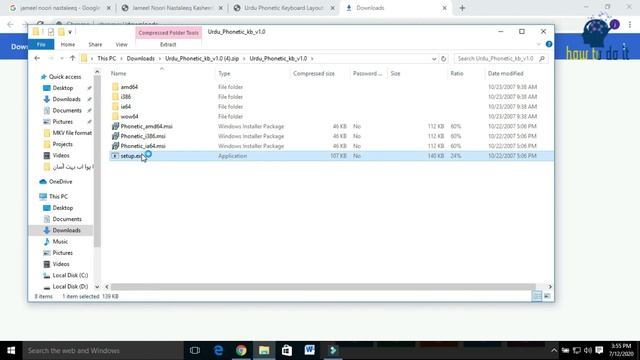The width and height of the screenshot is (640, 360).
Task: Launch Microsoft Edge from taskbar
Action: [218, 350]
